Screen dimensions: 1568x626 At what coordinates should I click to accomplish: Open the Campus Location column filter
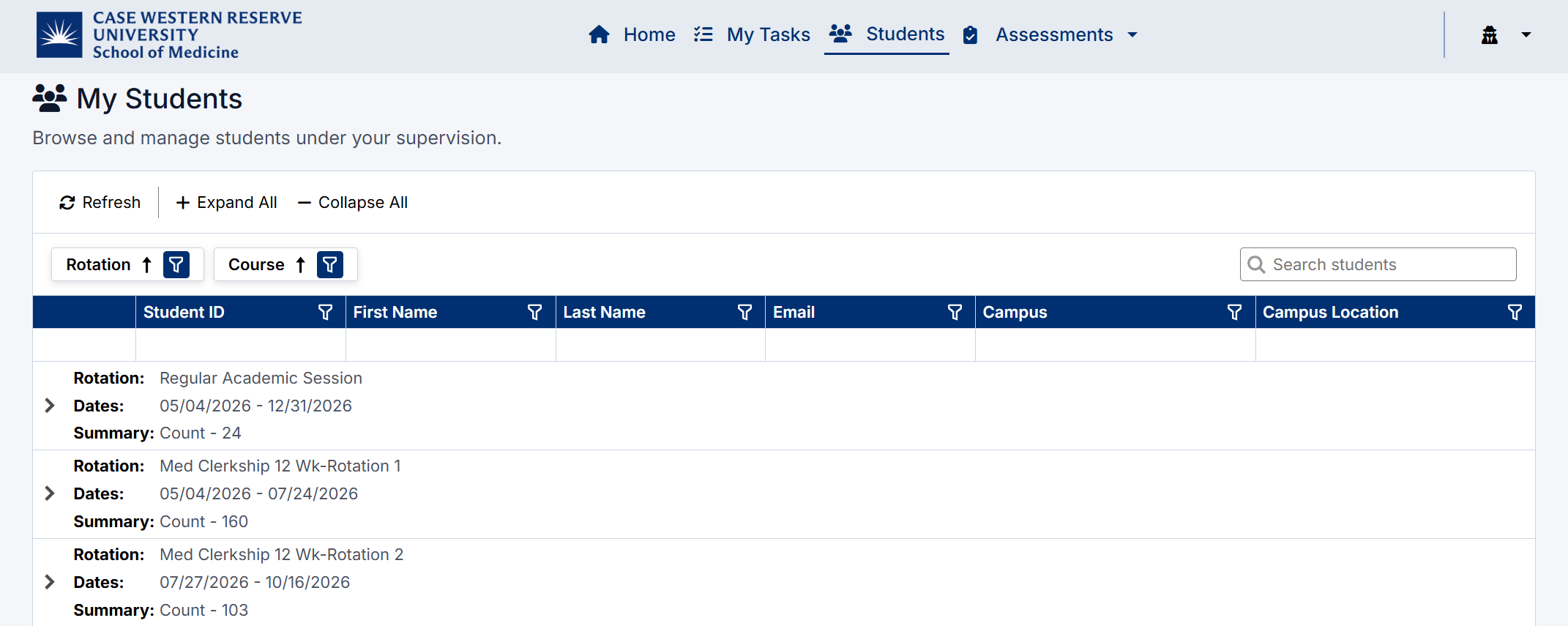1515,313
